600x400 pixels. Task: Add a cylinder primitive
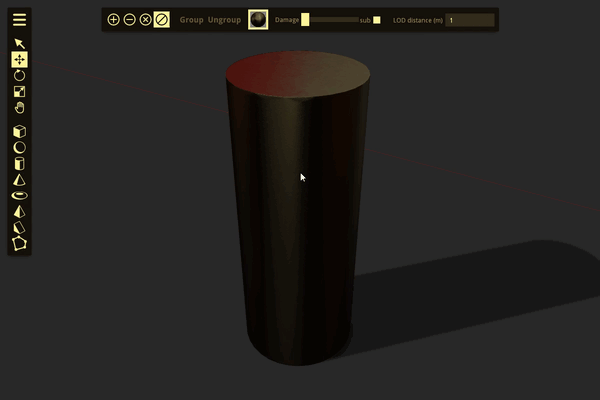tap(20, 164)
